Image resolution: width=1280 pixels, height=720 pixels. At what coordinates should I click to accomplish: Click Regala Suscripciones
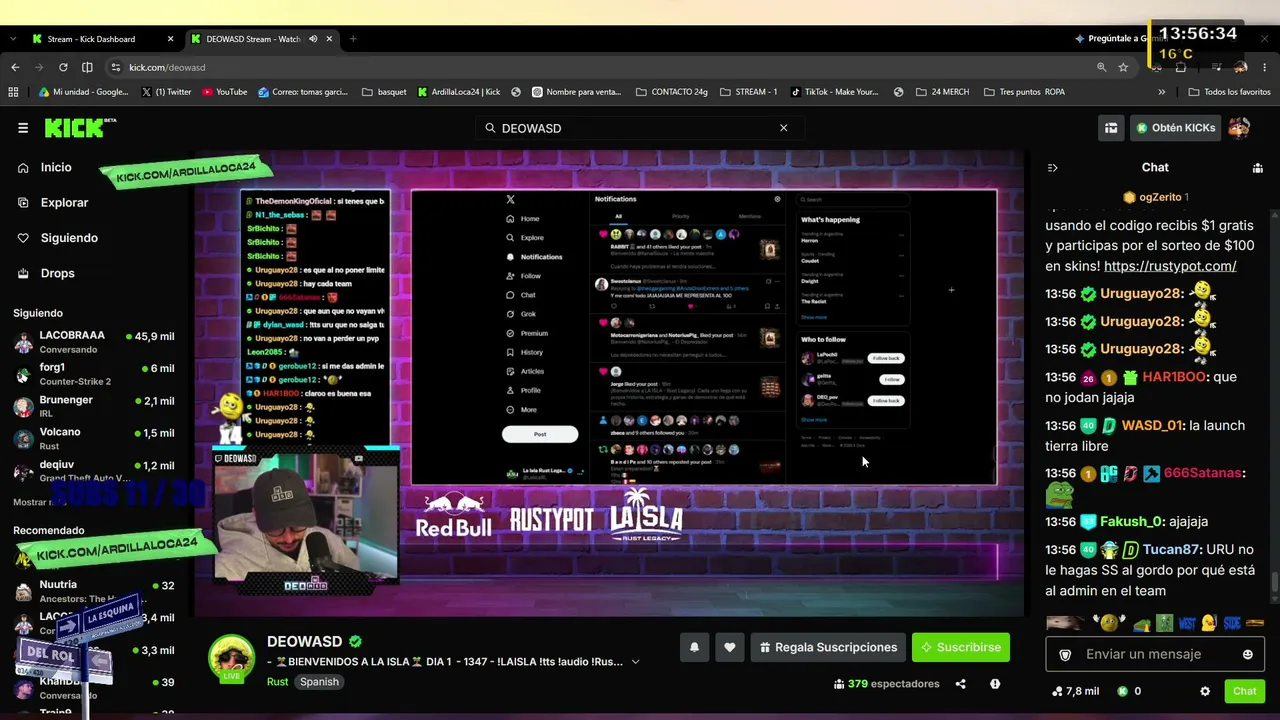(828, 647)
